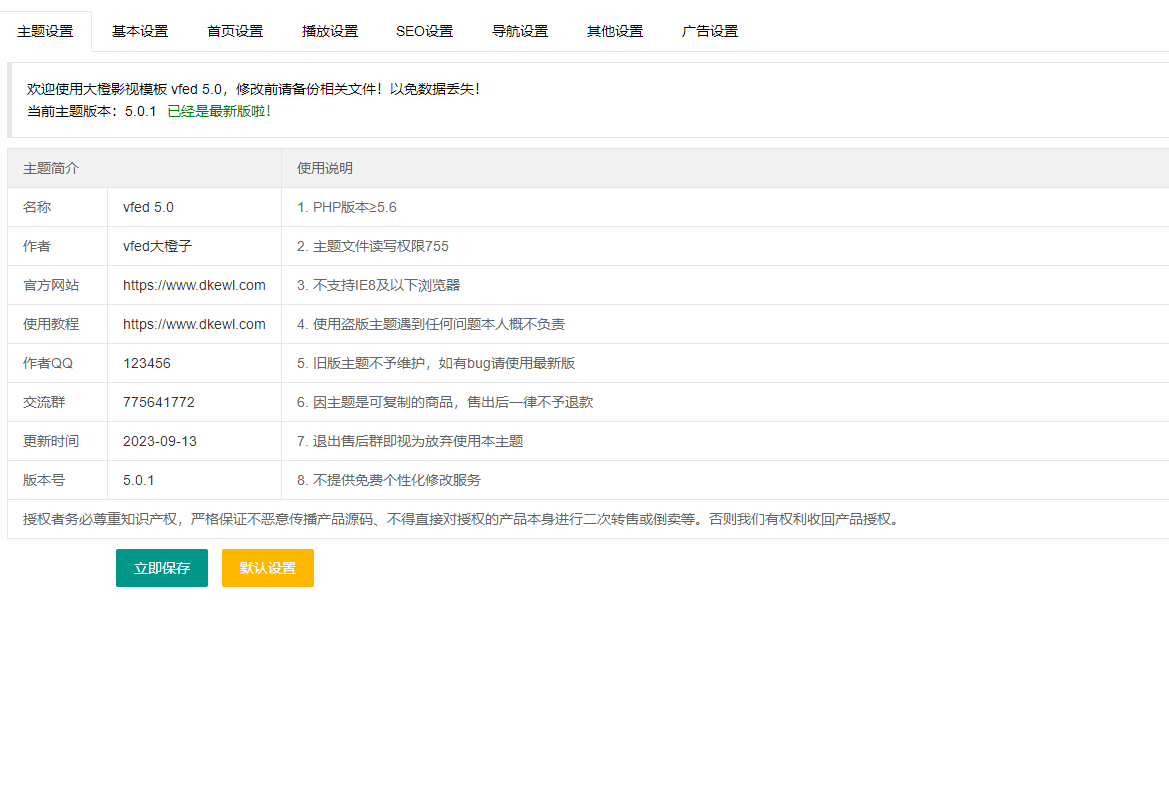Select the 广告设置 tab
Image resolution: width=1169 pixels, height=805 pixels.
click(710, 31)
